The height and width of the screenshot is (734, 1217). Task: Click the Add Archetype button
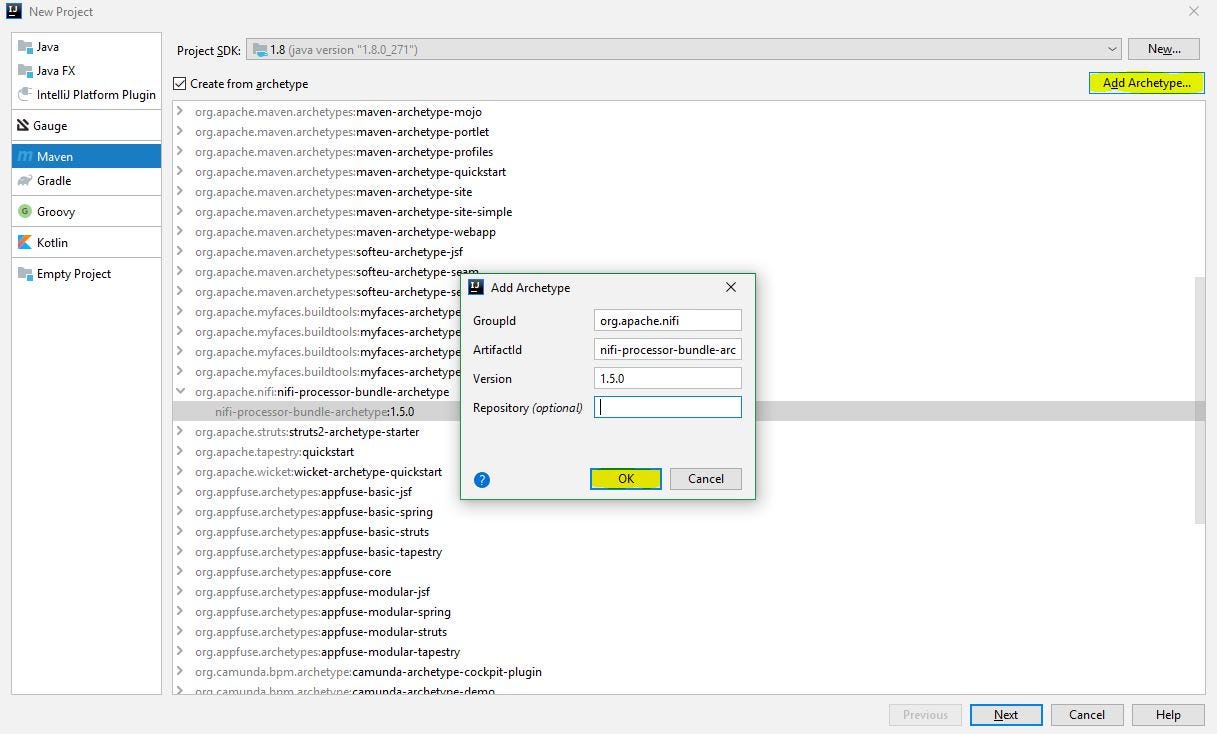coord(1146,83)
